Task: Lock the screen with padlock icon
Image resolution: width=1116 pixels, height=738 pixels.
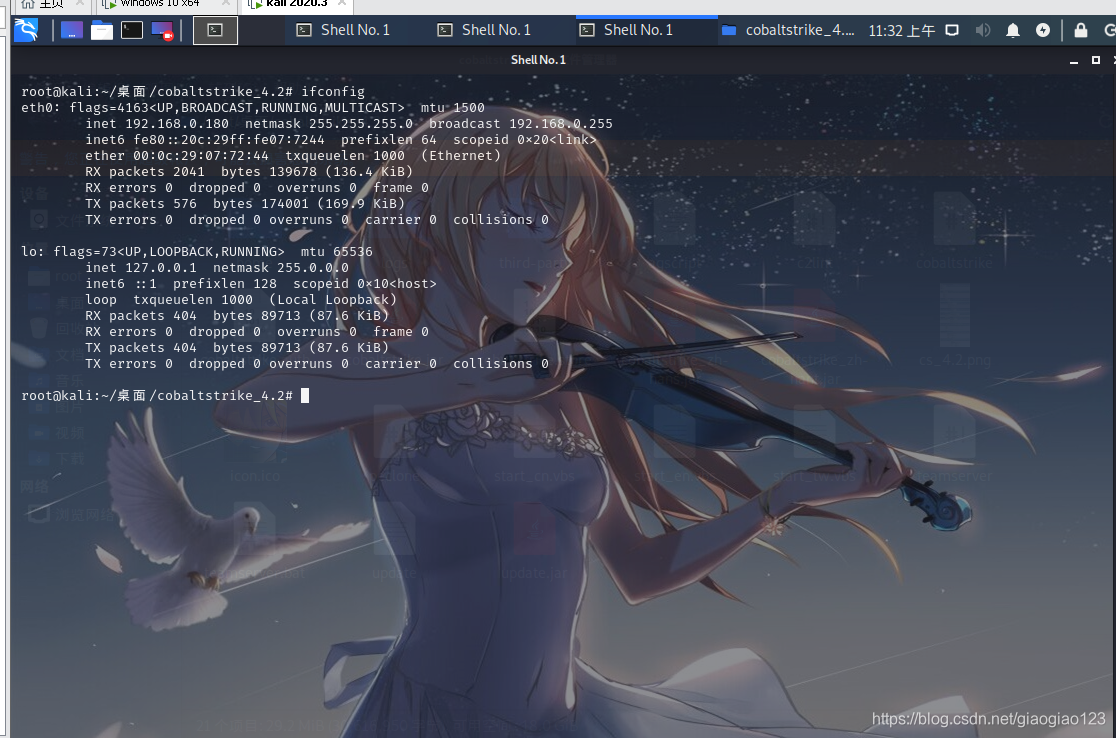Action: tap(1080, 30)
